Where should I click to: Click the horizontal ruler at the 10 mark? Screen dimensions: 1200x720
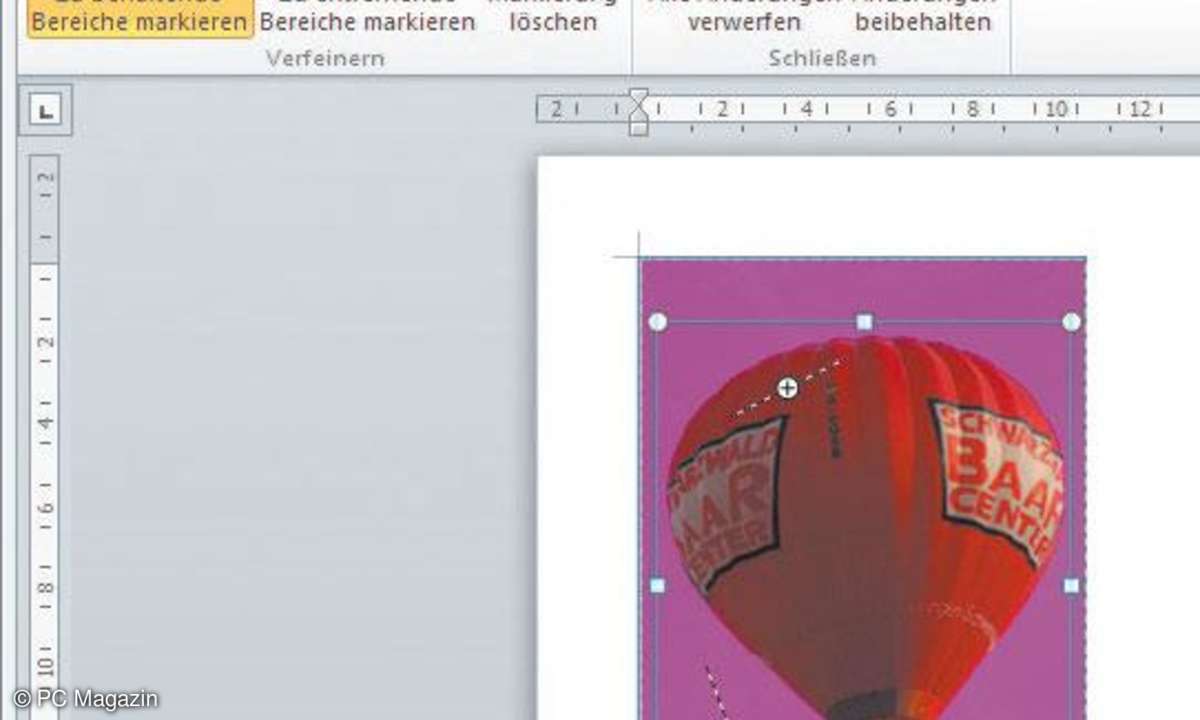coord(1056,110)
